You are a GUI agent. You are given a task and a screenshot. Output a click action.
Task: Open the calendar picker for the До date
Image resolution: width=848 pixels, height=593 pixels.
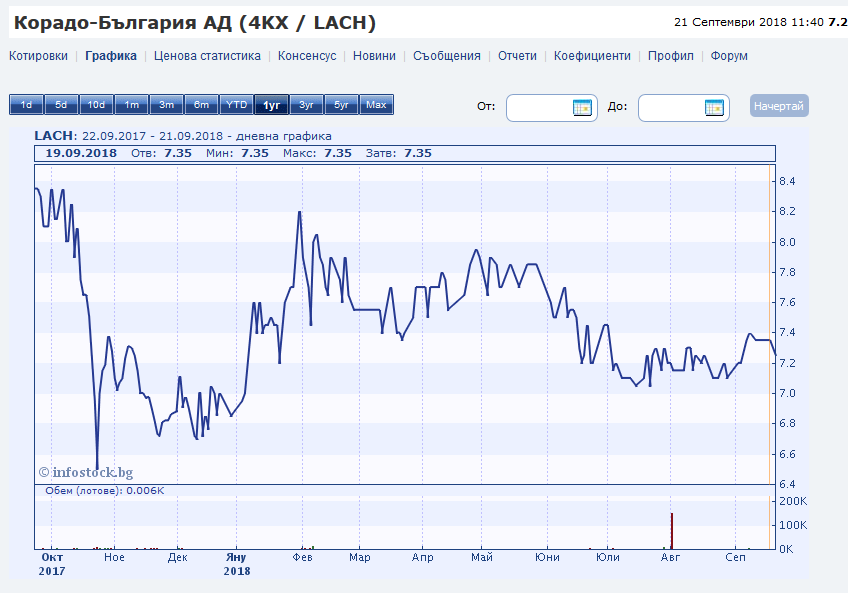714,108
